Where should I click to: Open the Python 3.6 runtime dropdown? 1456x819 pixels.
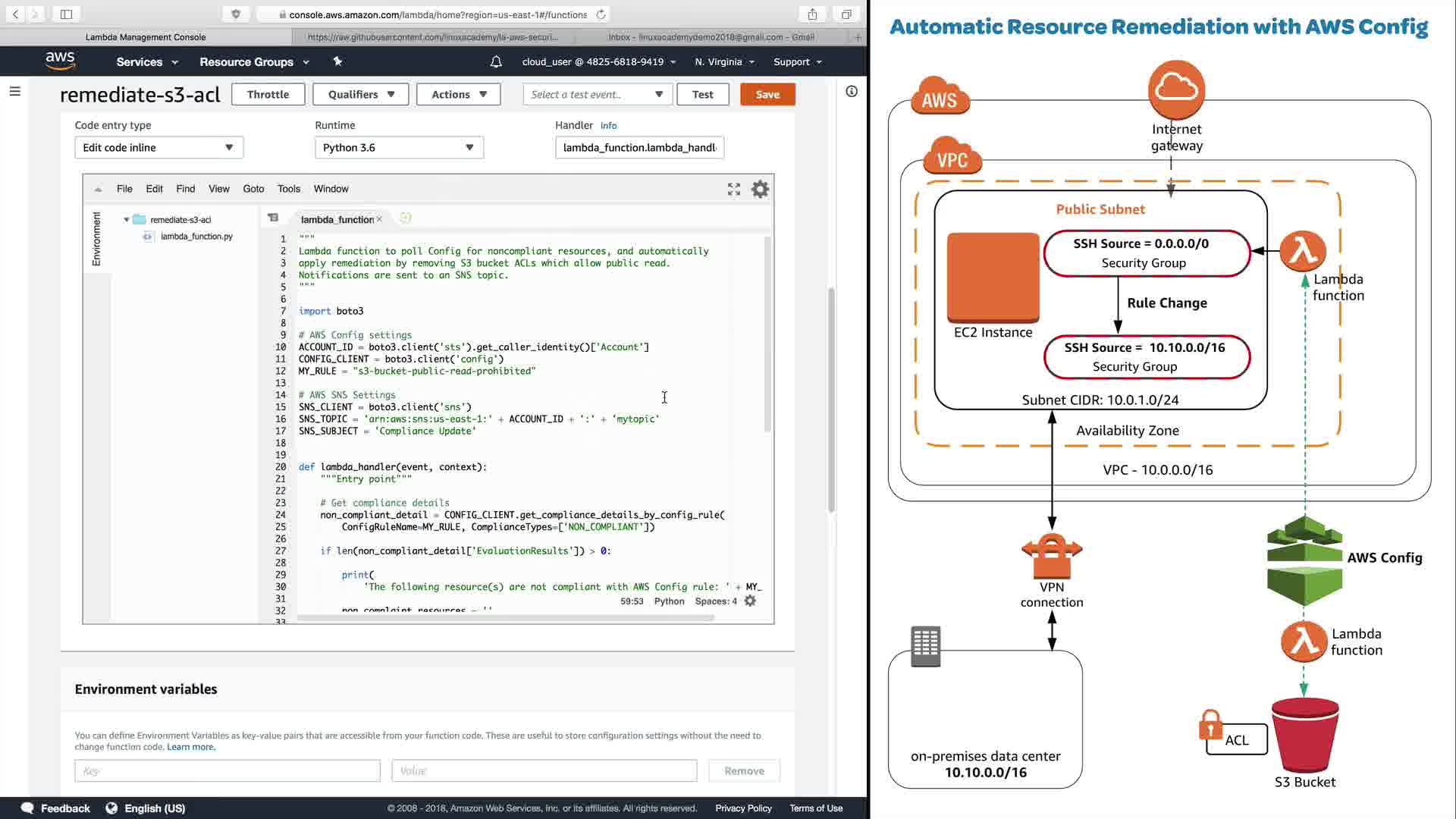pyautogui.click(x=398, y=148)
